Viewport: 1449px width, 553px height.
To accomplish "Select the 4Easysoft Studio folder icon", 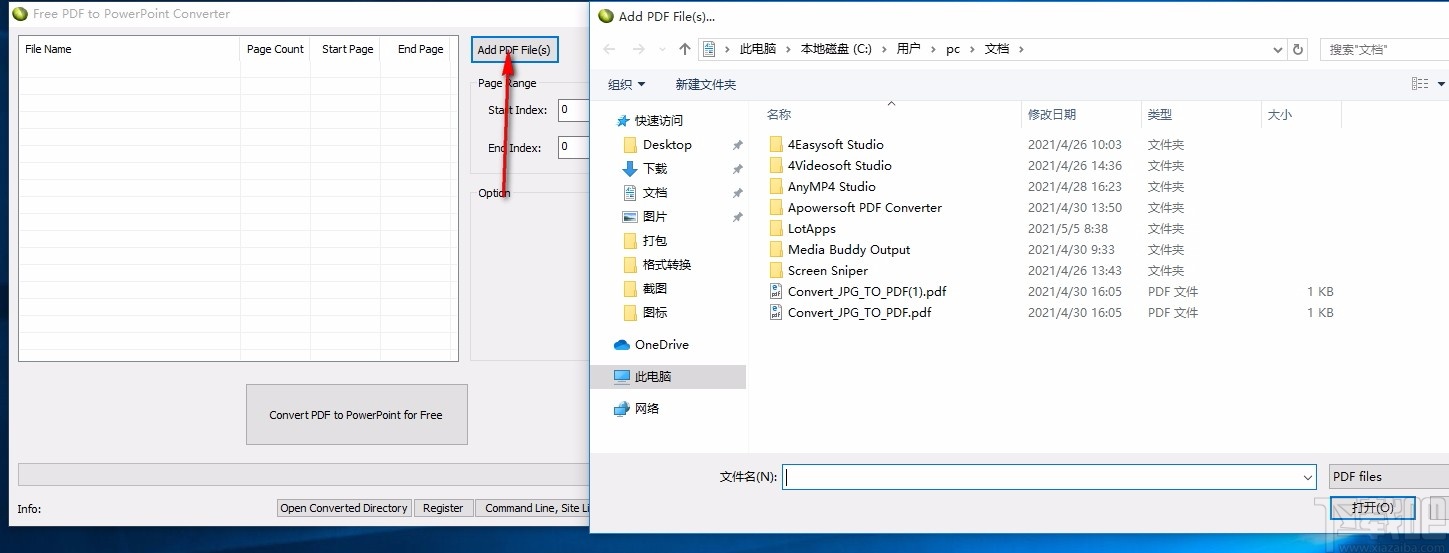I will coord(776,145).
